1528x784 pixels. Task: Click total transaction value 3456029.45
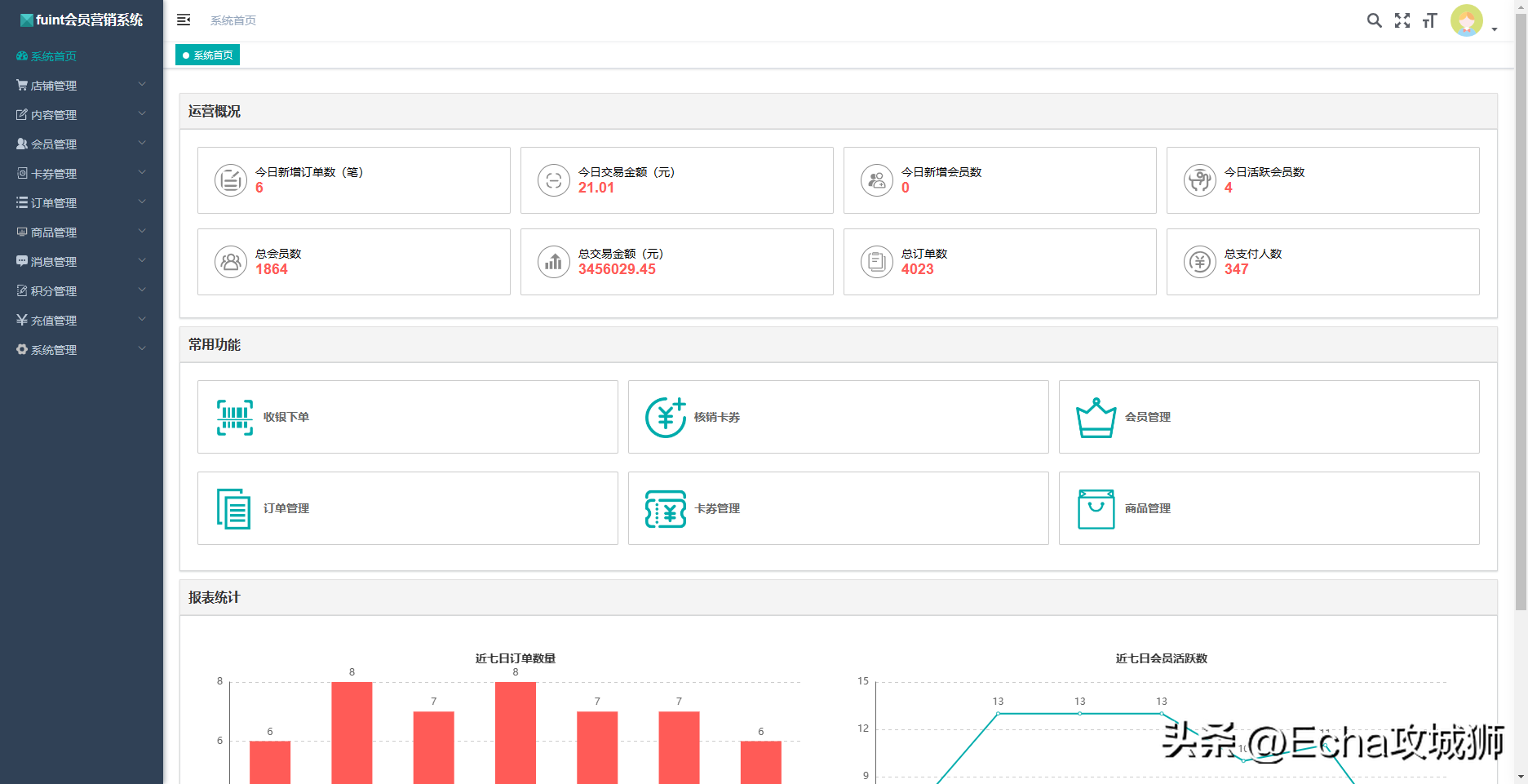tap(617, 269)
